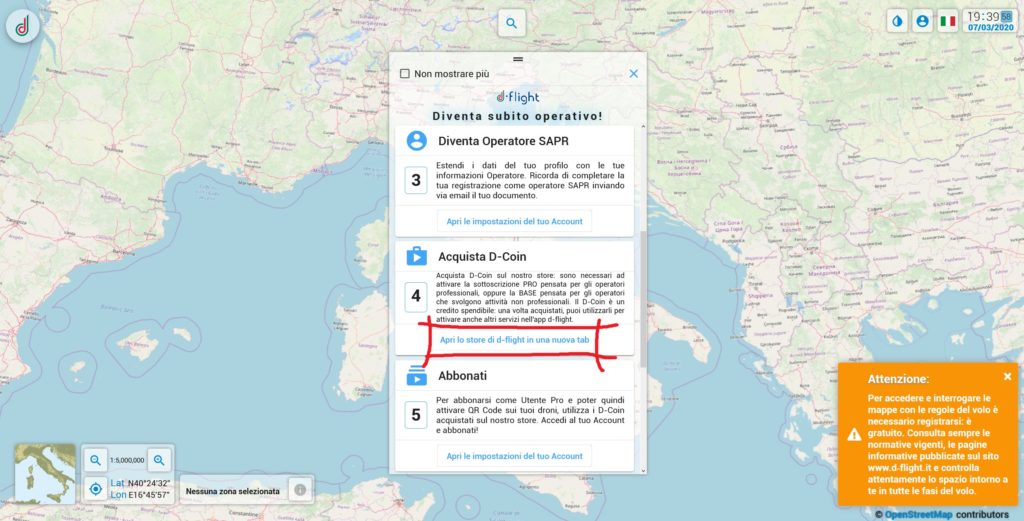Click the step number 4 box
The width and height of the screenshot is (1024, 521).
(416, 296)
